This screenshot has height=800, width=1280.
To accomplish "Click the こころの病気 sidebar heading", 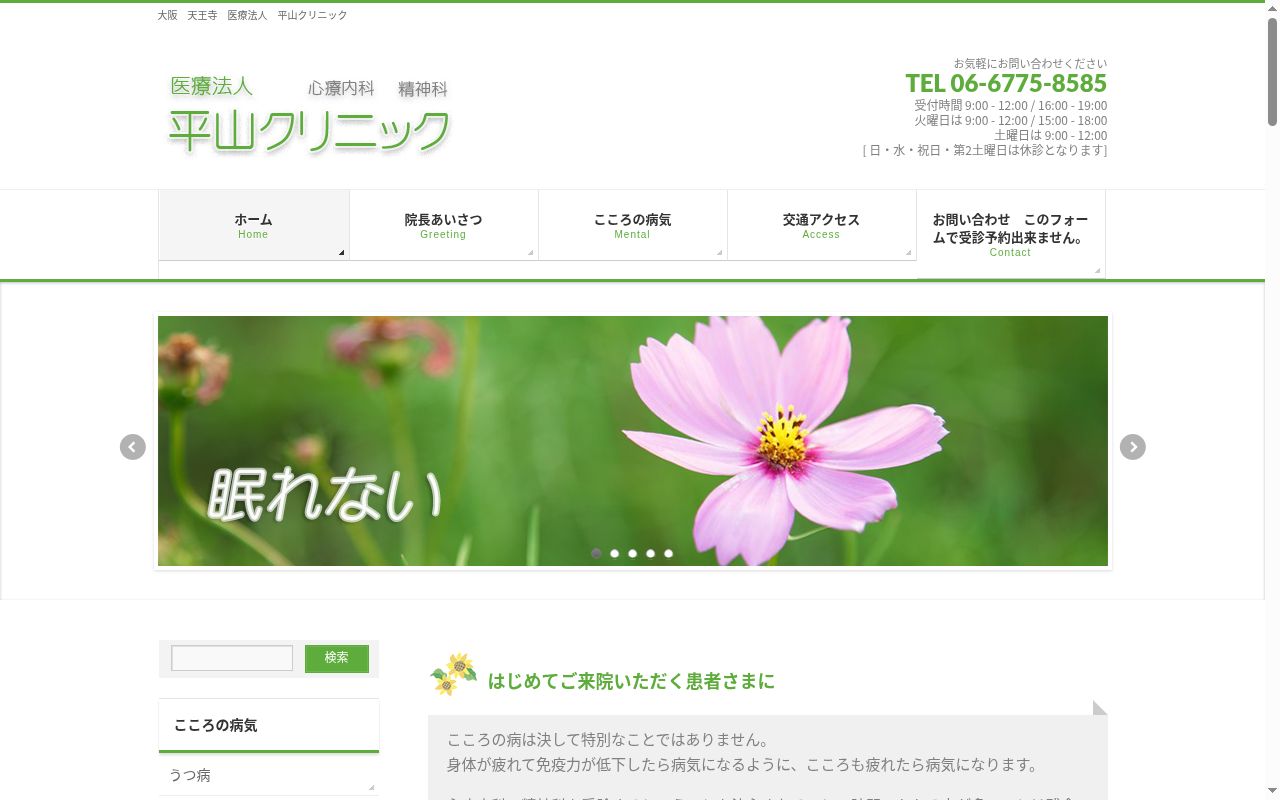I will click(x=216, y=725).
